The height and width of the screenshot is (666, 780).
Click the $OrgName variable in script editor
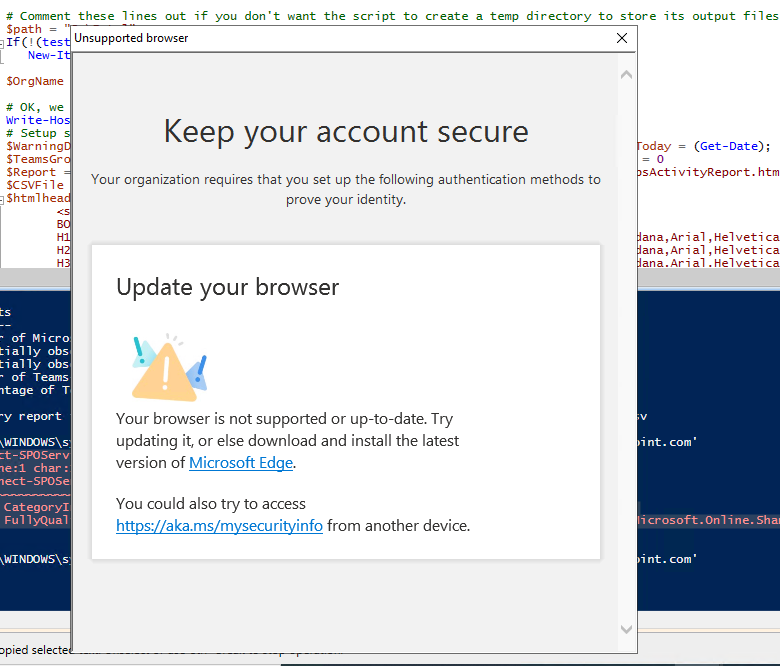pos(35,81)
